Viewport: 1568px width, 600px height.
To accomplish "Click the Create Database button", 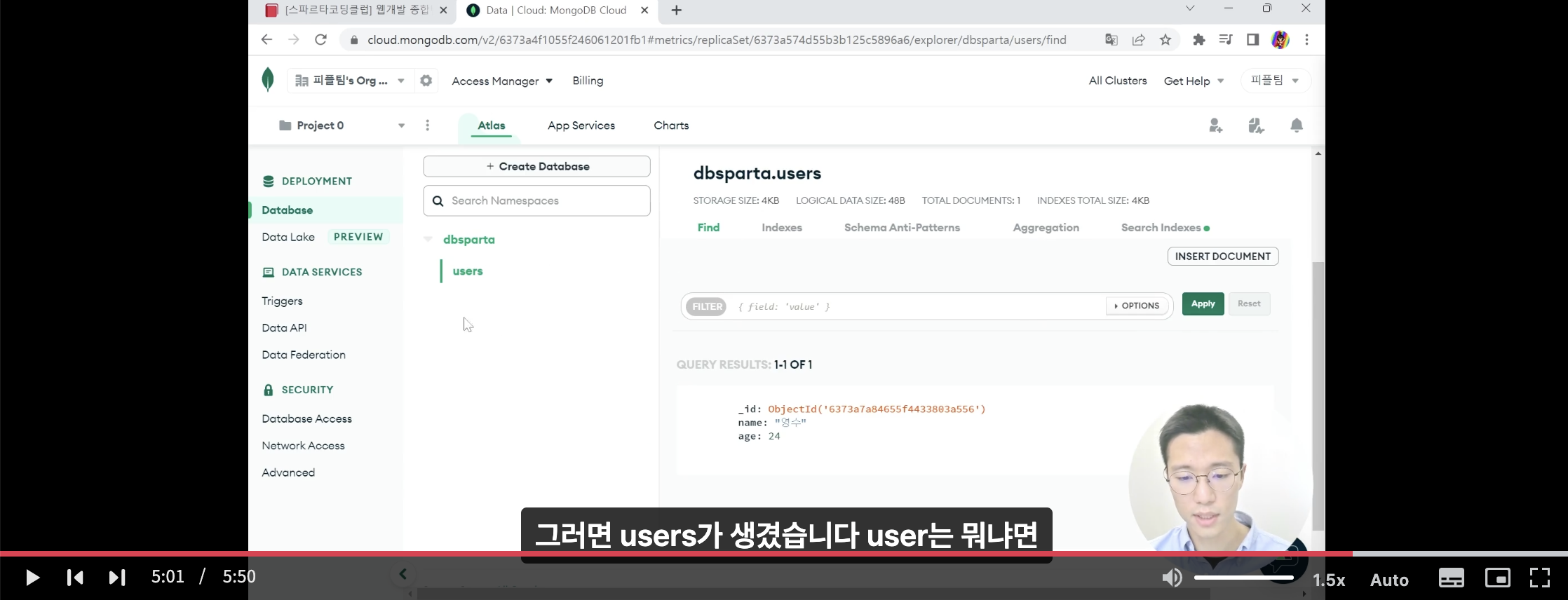I will (536, 166).
